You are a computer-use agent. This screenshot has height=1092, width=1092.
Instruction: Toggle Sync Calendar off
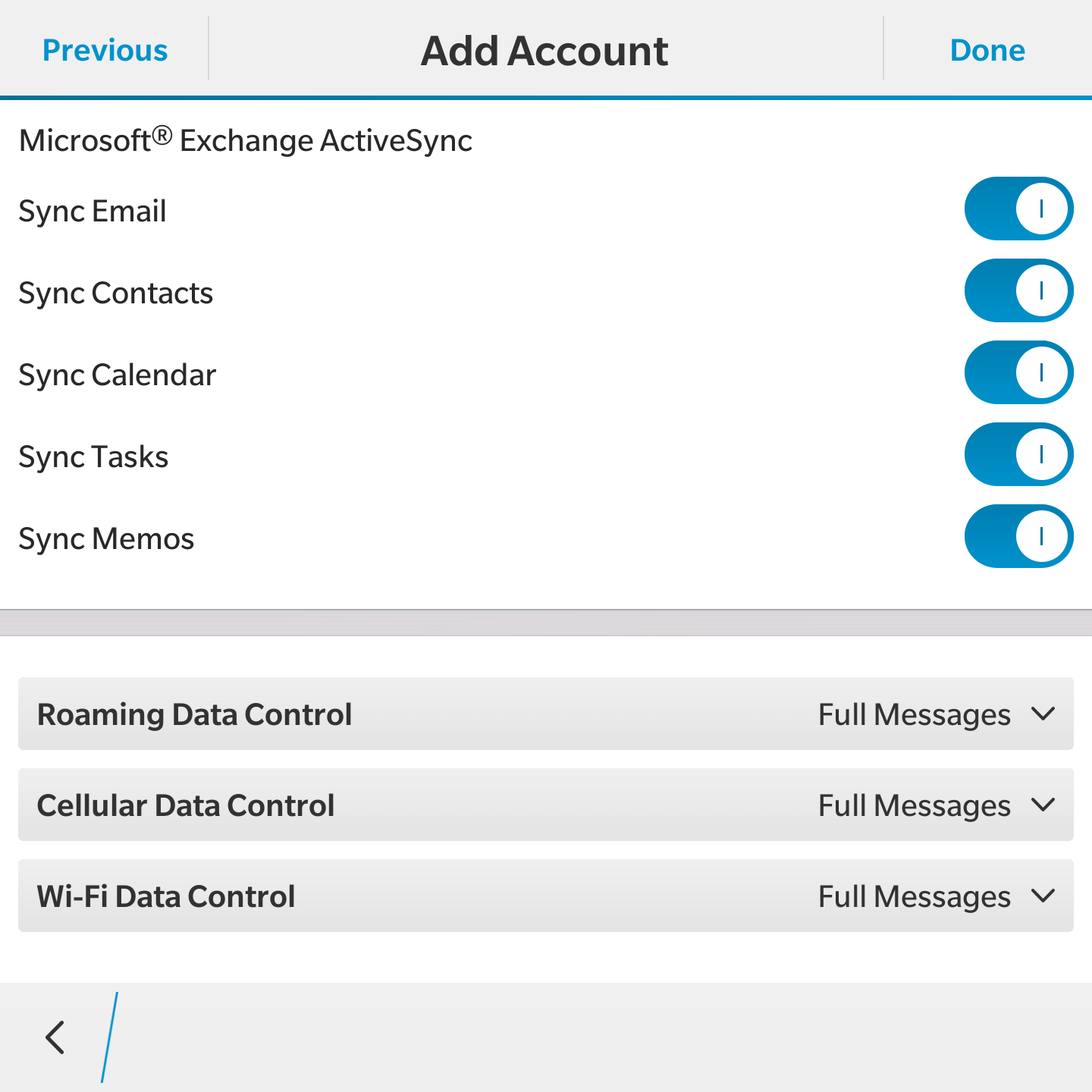click(x=1018, y=372)
